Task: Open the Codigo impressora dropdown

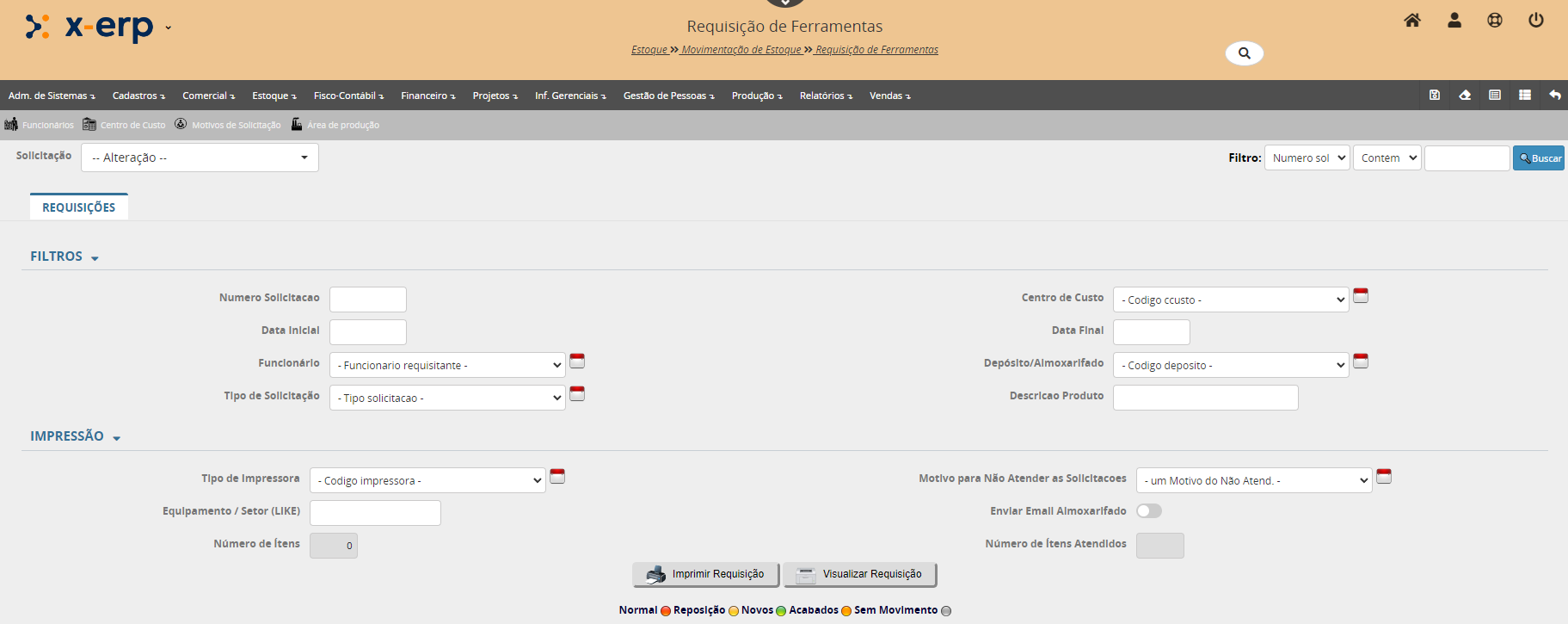Action: pos(427,481)
